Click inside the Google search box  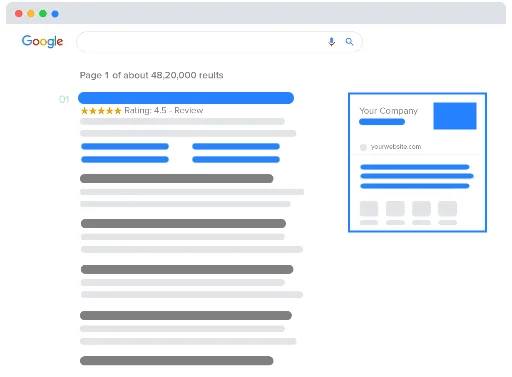pos(219,42)
